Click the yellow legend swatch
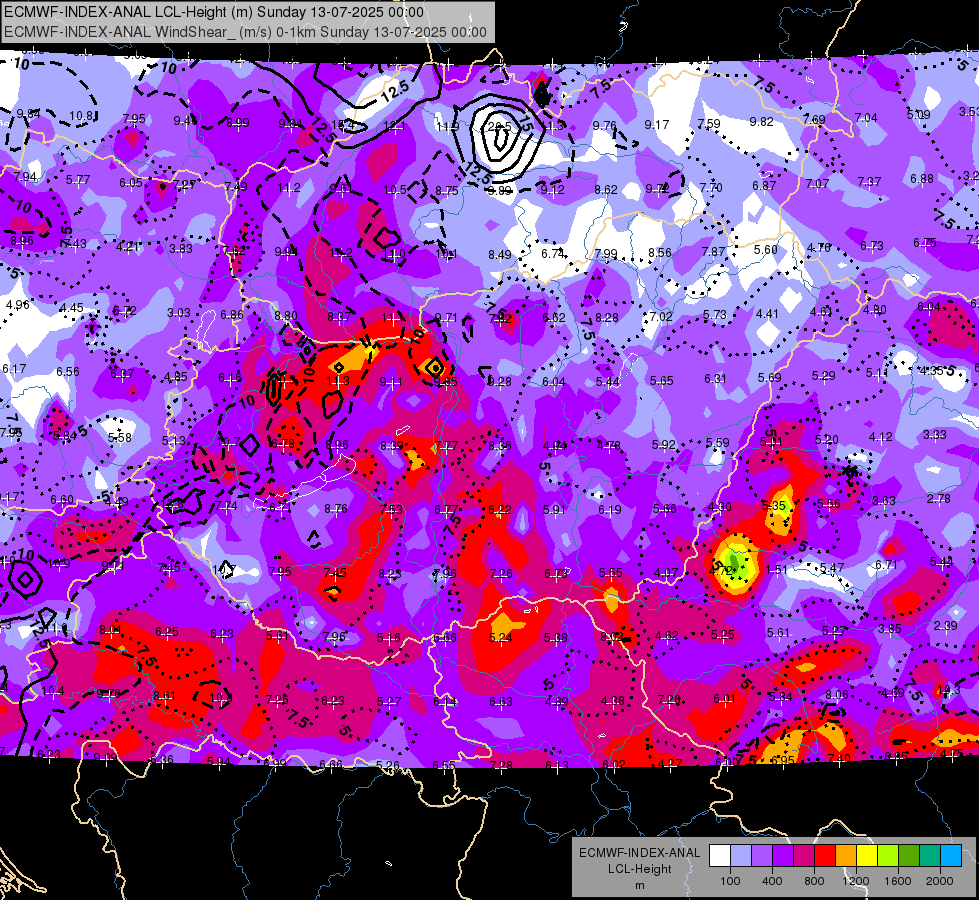This screenshot has width=979, height=900. [x=867, y=856]
